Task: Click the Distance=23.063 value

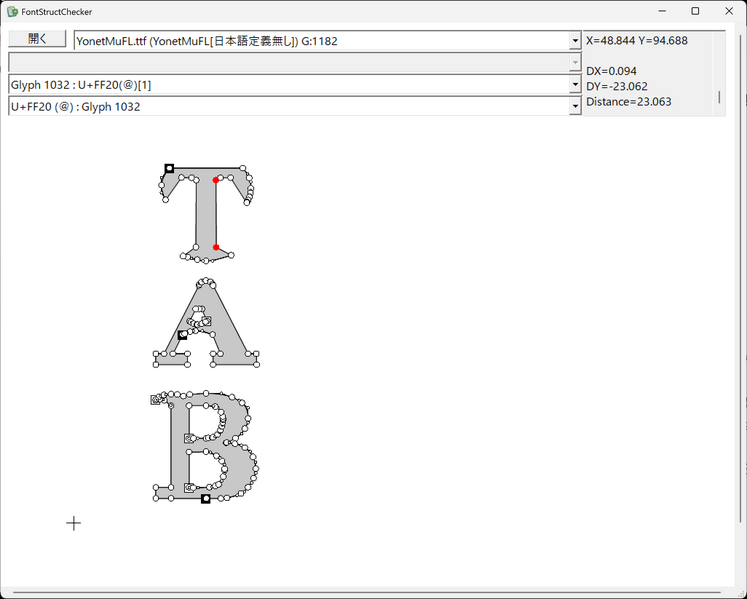Action: coord(628,102)
